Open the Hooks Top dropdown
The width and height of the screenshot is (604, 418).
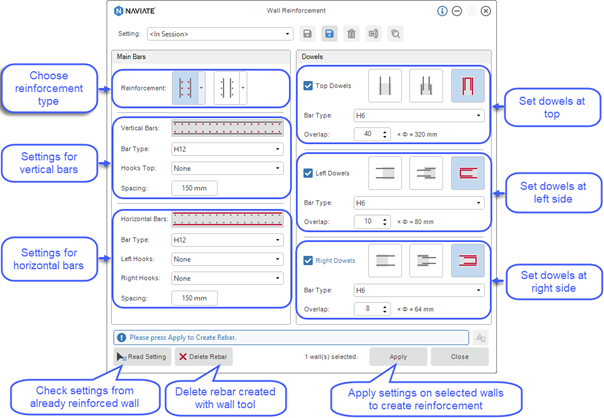(227, 169)
